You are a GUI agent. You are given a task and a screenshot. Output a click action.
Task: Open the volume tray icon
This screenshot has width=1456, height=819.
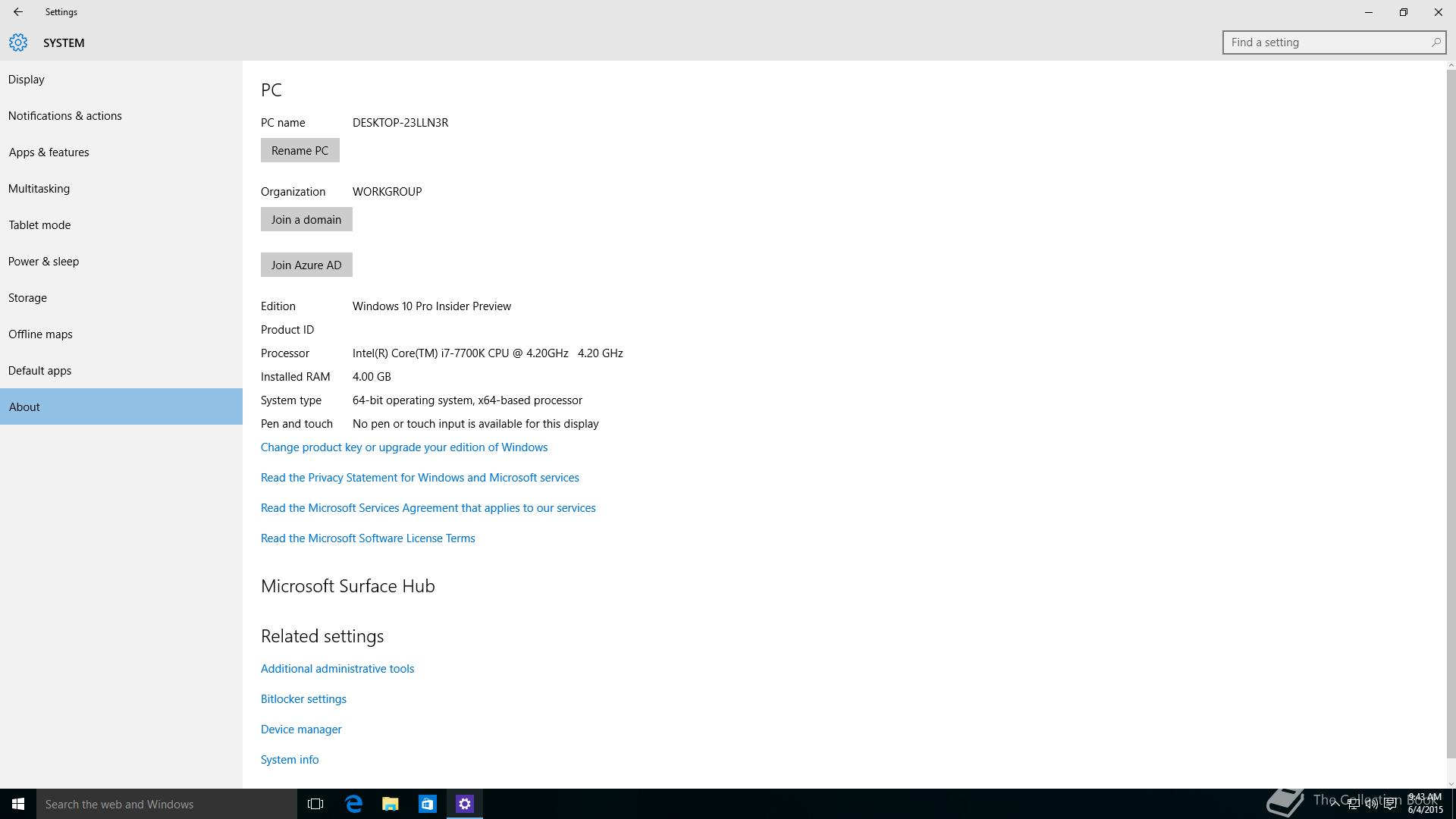tap(1372, 804)
